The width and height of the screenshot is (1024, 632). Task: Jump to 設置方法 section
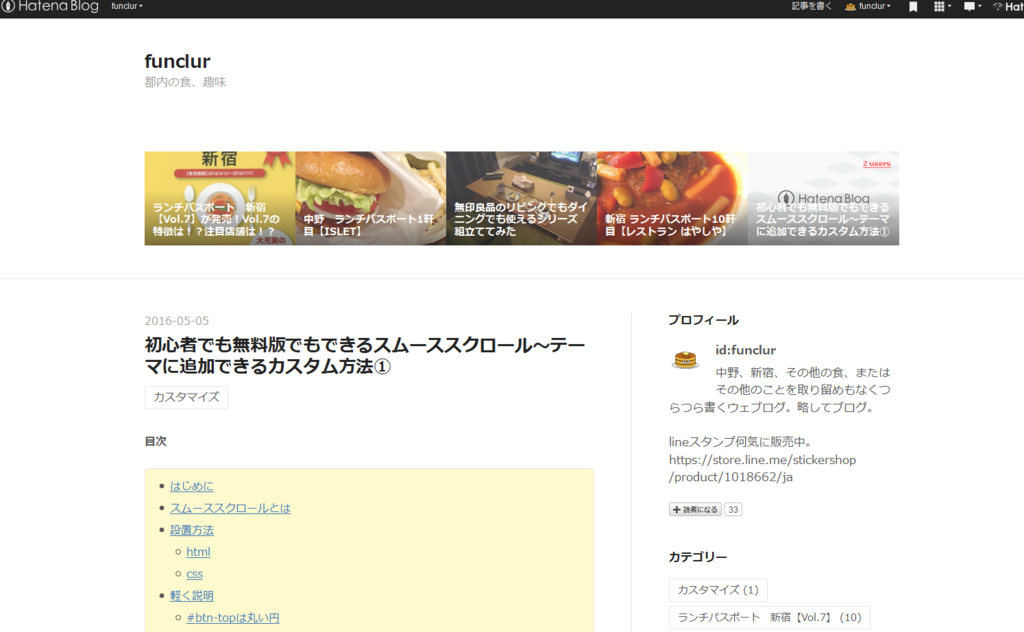(191, 530)
